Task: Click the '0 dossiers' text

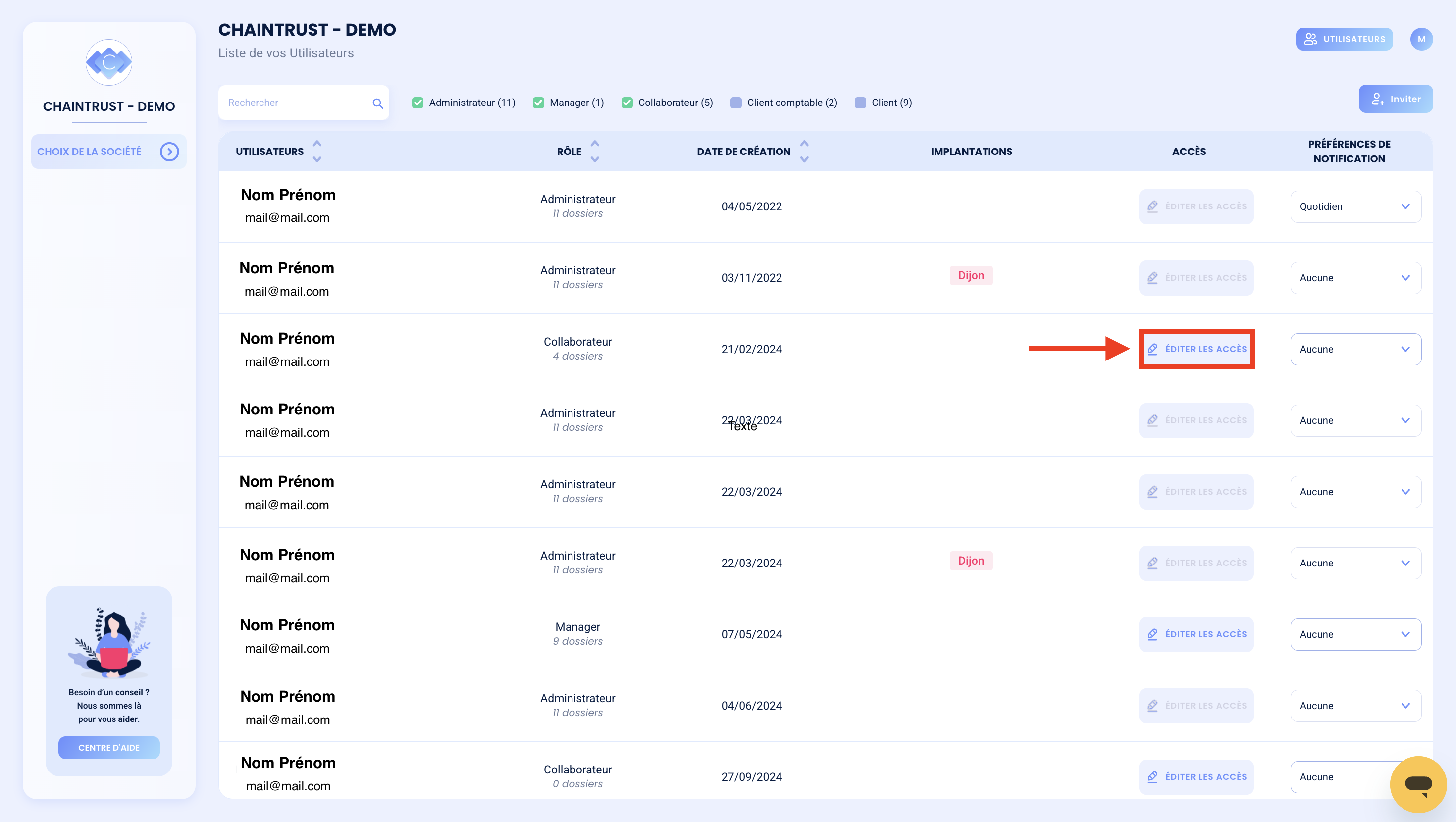Action: (577, 783)
